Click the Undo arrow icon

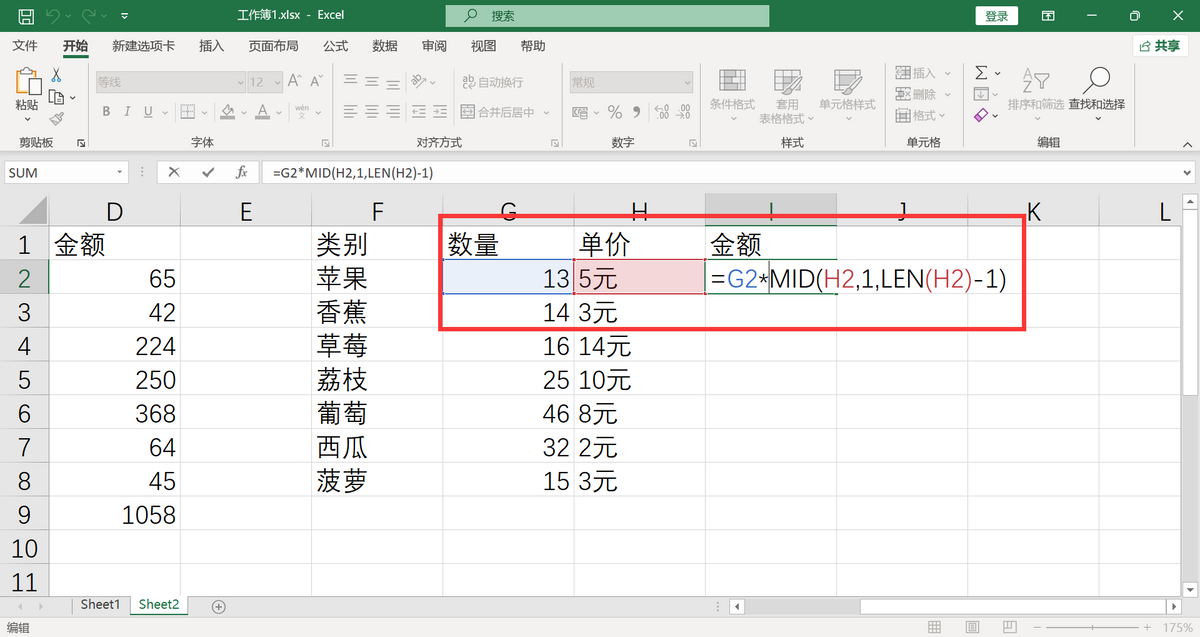pyautogui.click(x=54, y=16)
